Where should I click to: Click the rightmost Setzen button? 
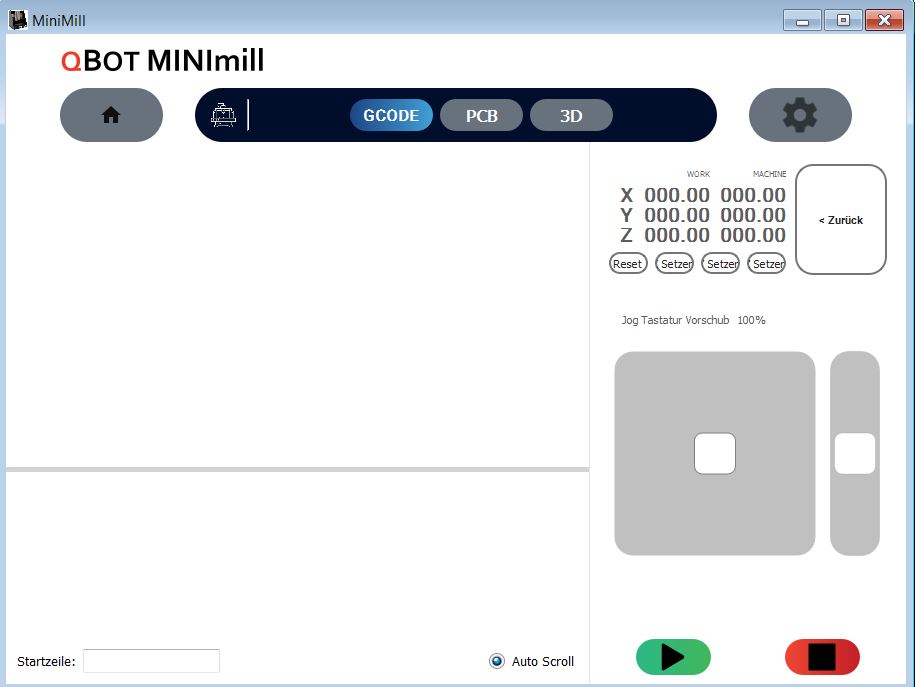pyautogui.click(x=767, y=264)
